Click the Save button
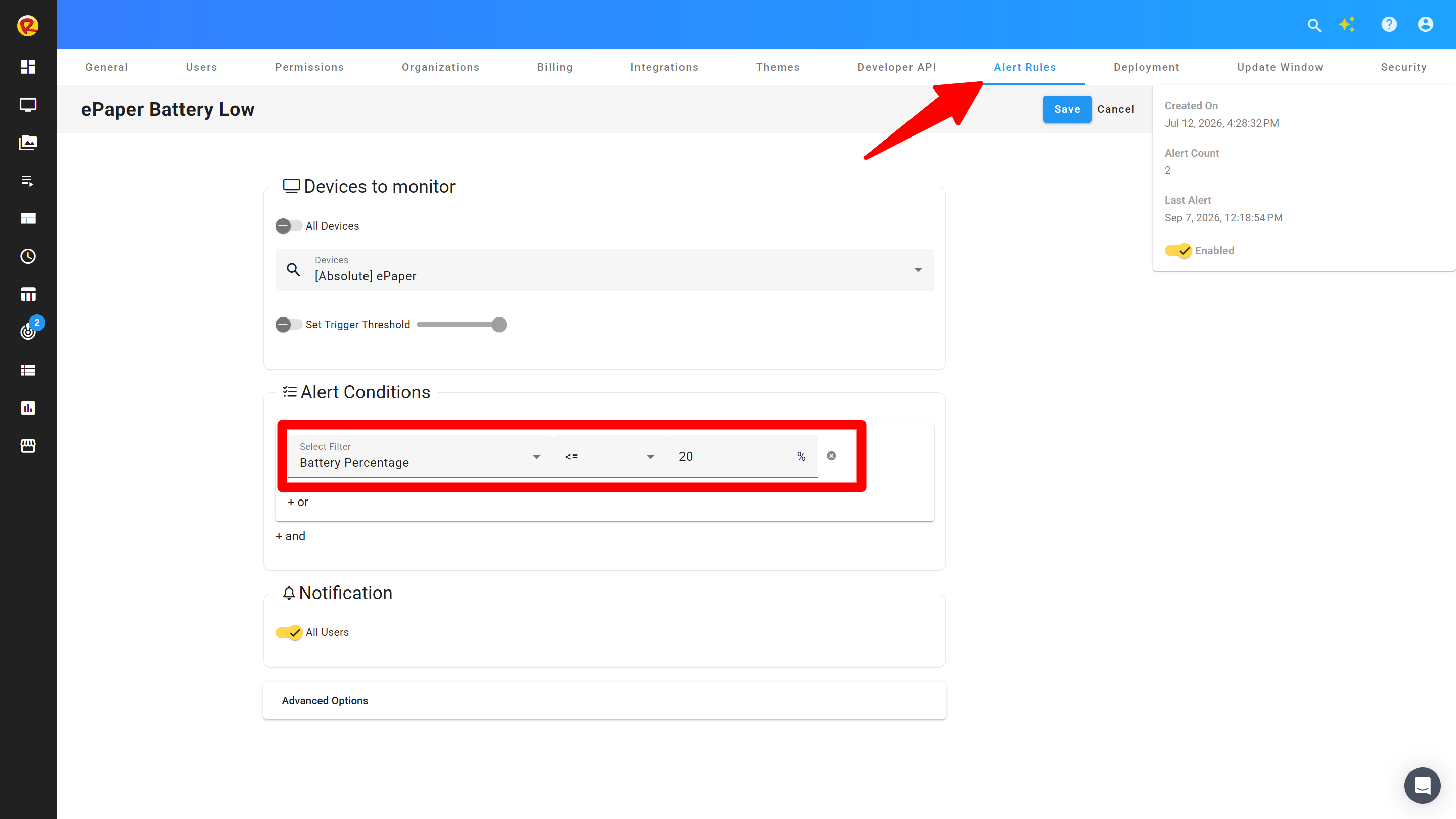 tap(1067, 109)
